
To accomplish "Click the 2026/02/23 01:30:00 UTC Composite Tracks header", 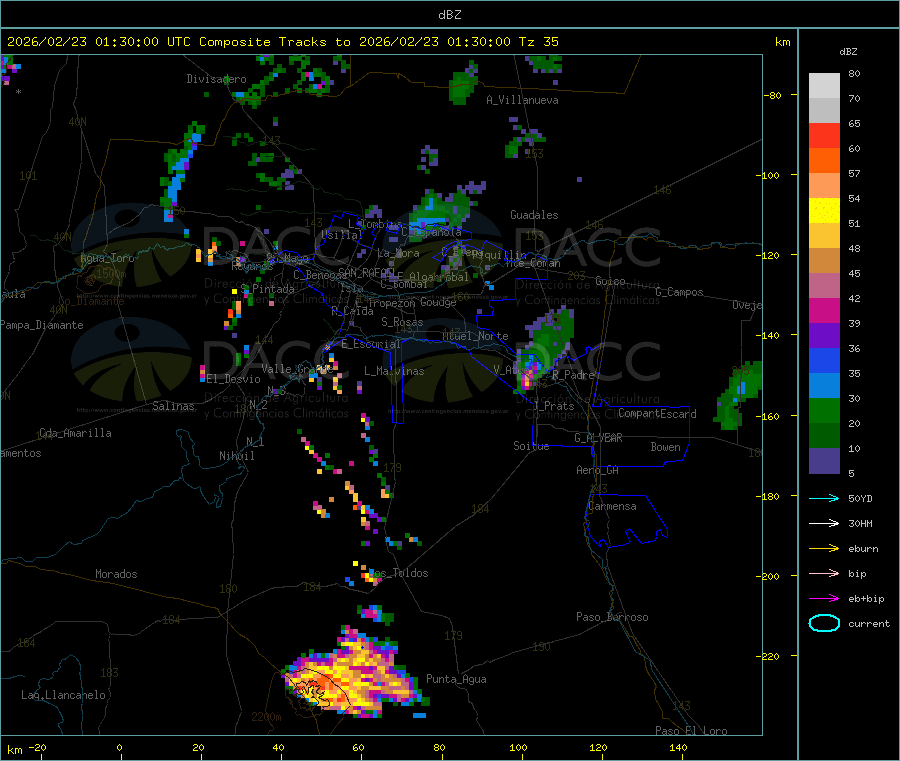I will (x=282, y=42).
